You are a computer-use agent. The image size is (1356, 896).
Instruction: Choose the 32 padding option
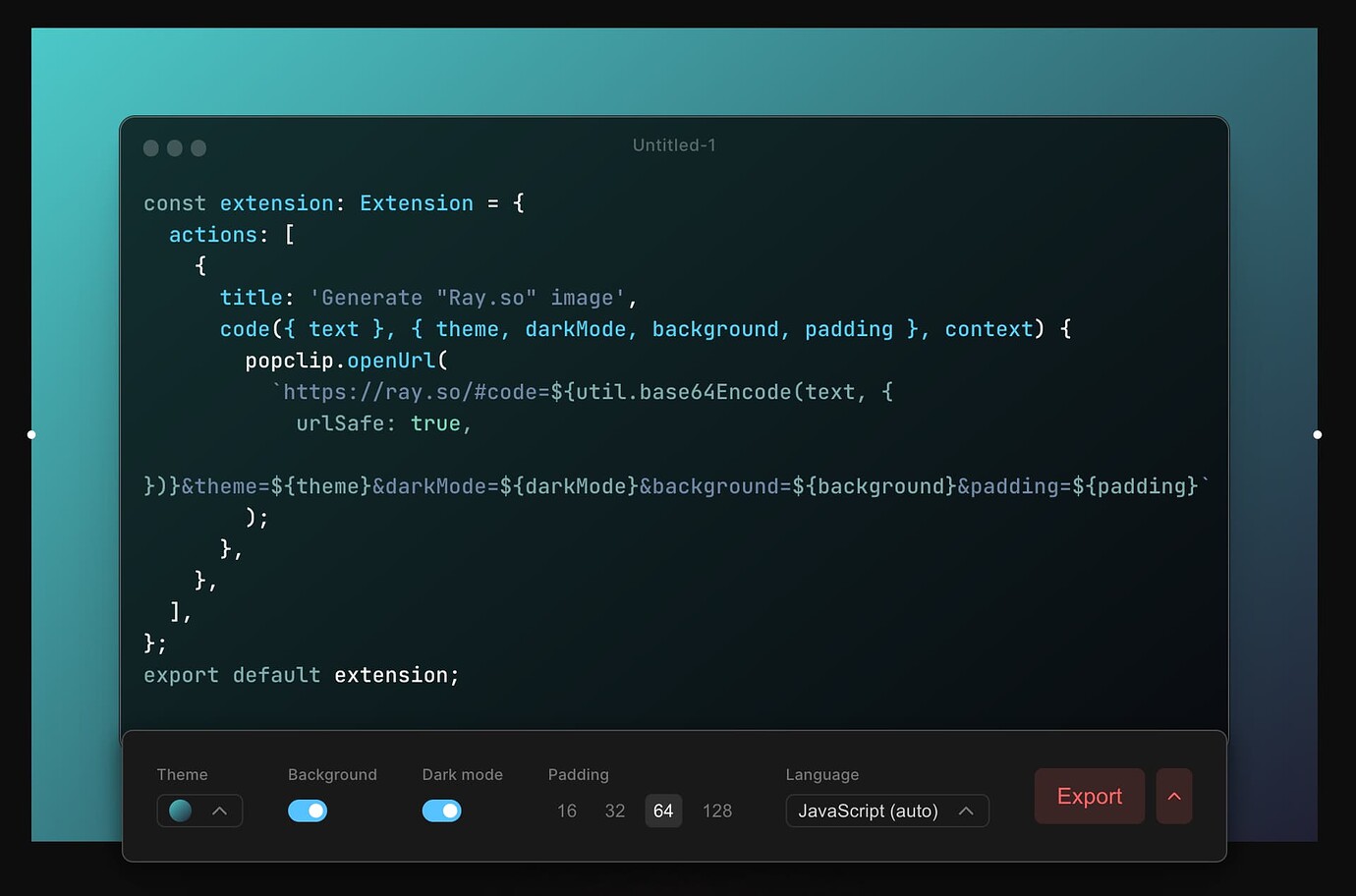(x=615, y=811)
